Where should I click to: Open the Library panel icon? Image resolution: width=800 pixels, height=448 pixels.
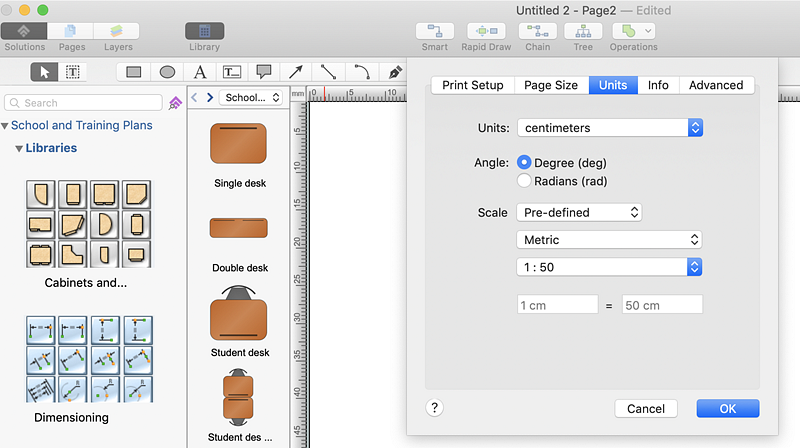click(x=204, y=31)
